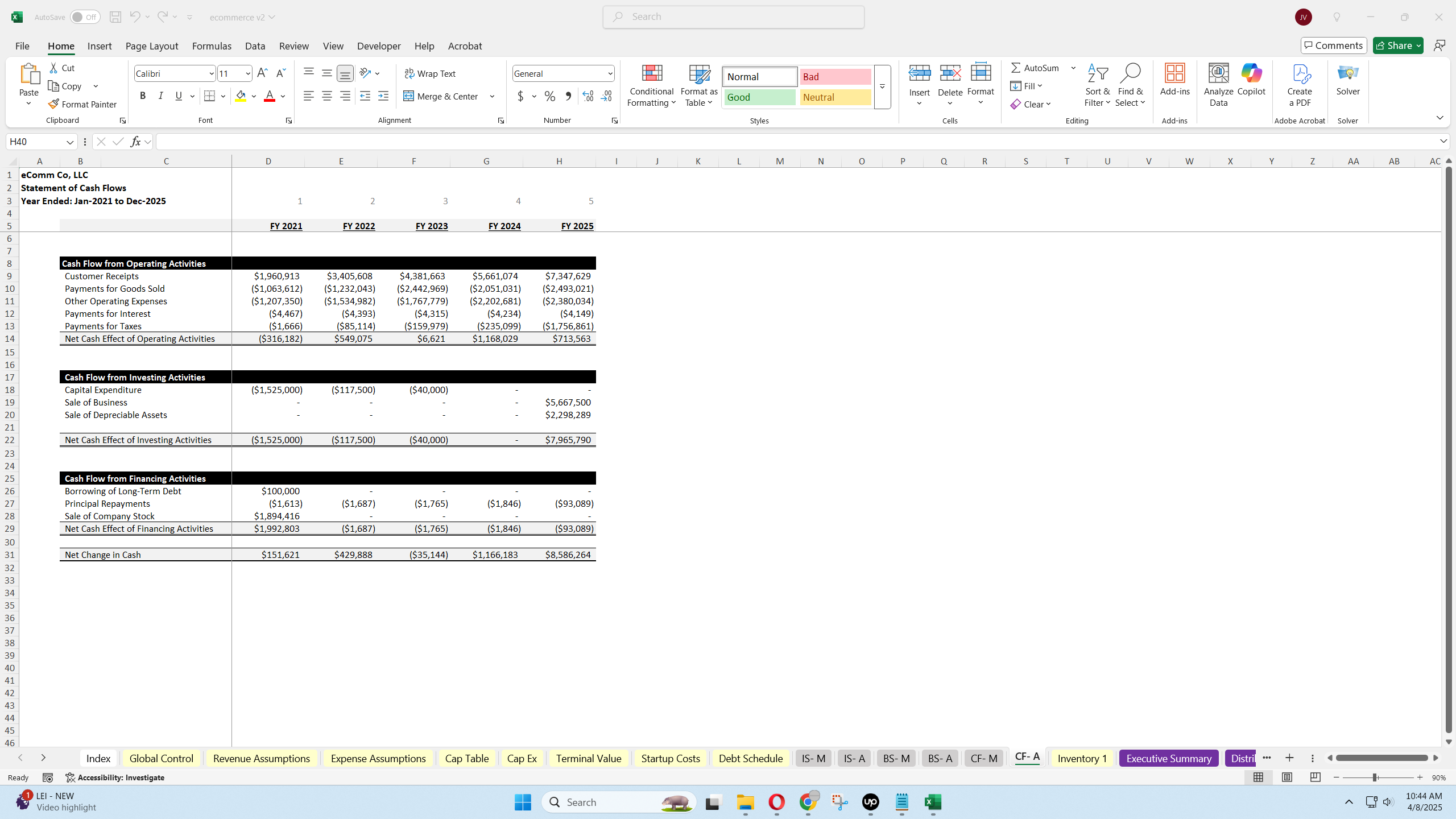This screenshot has height=819, width=1456.
Task: Open the font name dropdown
Action: coord(211,73)
